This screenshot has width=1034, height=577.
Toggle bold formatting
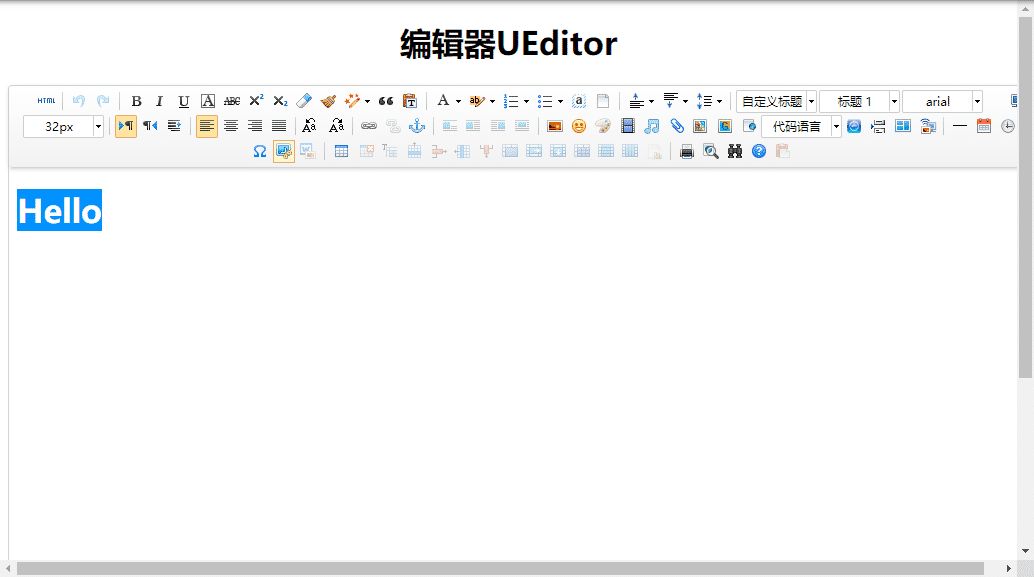click(137, 101)
